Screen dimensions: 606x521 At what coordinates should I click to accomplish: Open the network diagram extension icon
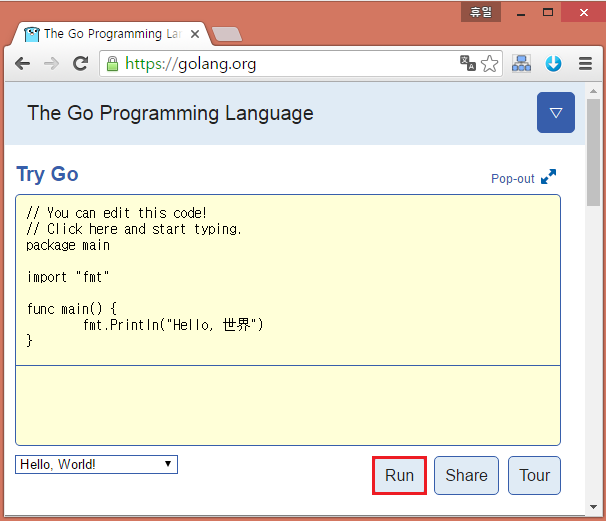521,63
